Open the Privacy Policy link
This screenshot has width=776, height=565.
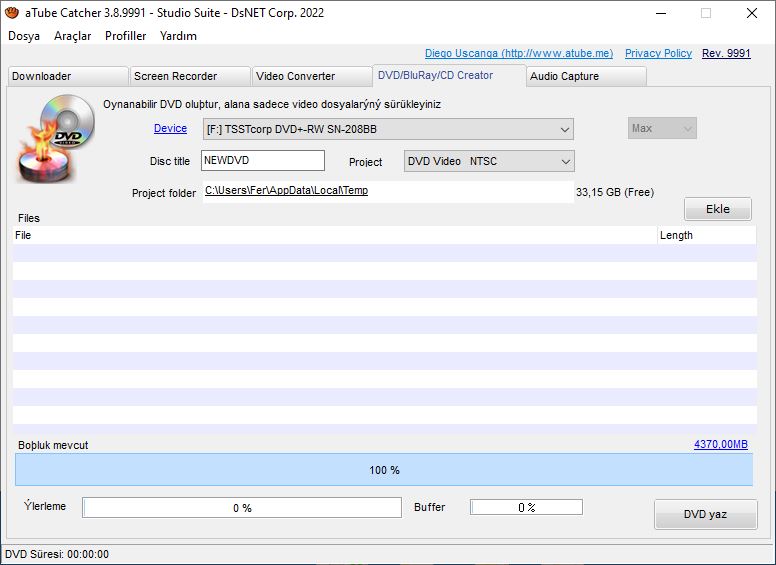coord(658,53)
